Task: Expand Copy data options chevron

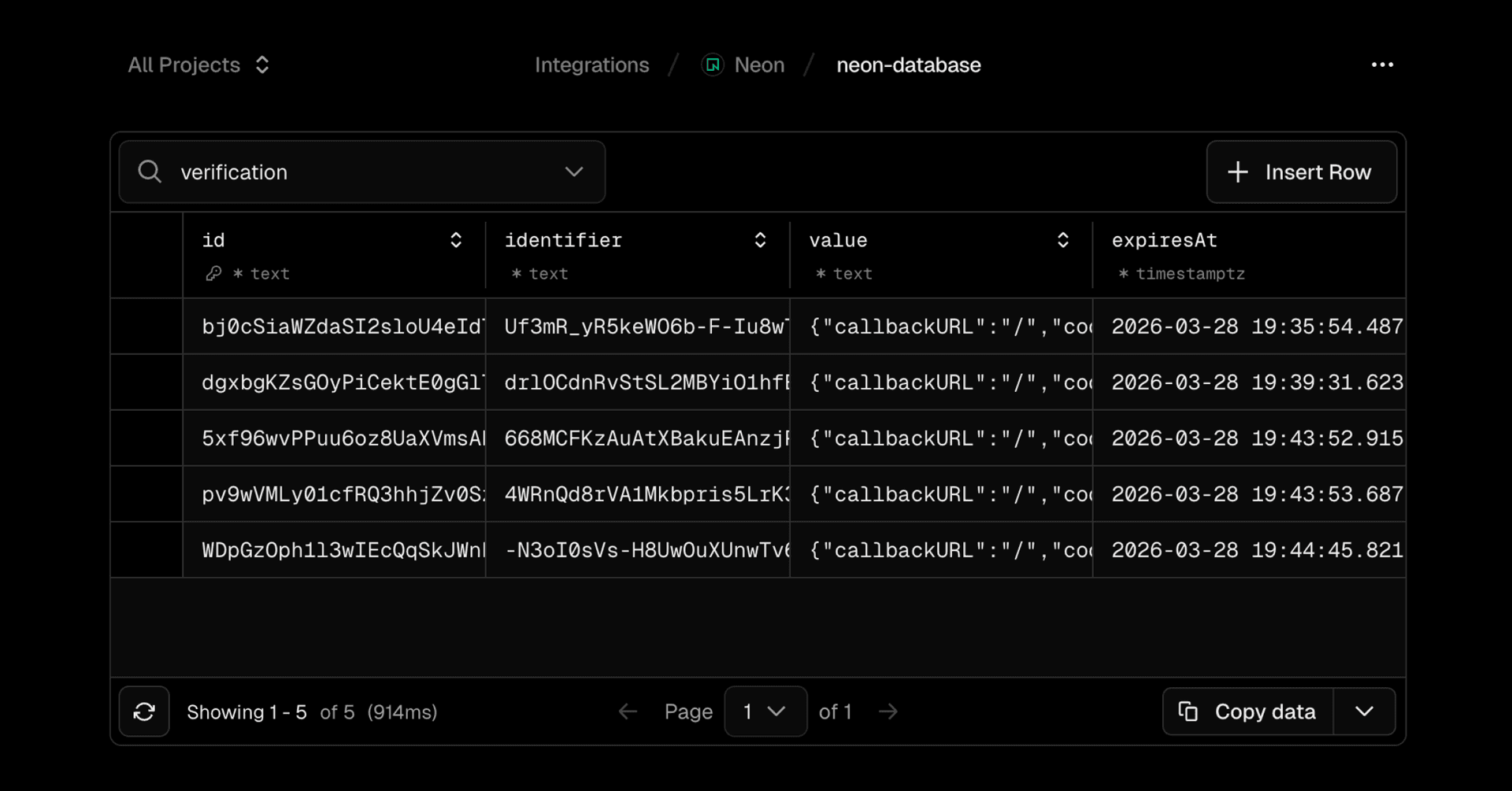Action: (1364, 712)
